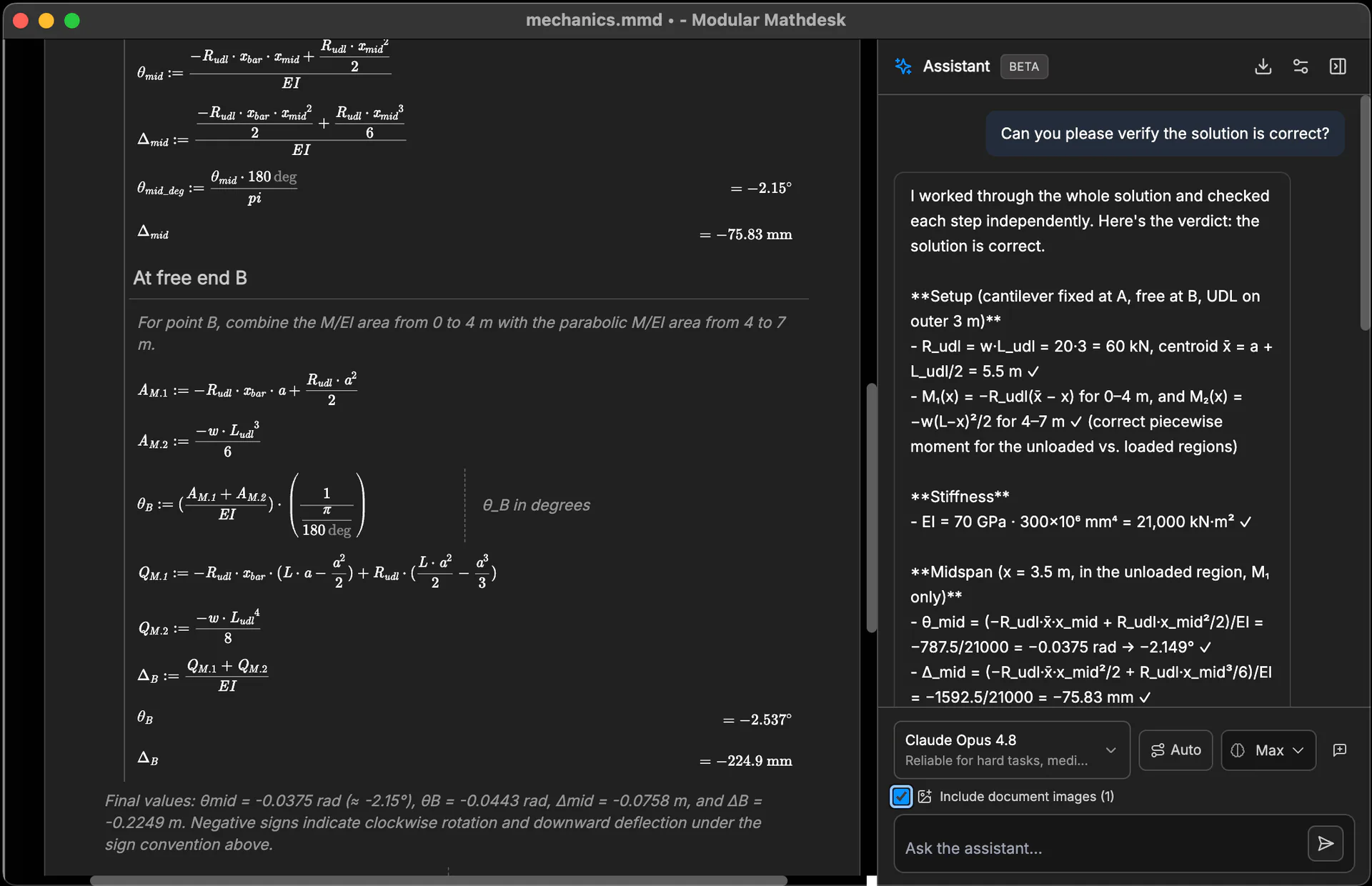Collapse the assistant side panel
The width and height of the screenshot is (1372, 886).
coord(1338,66)
